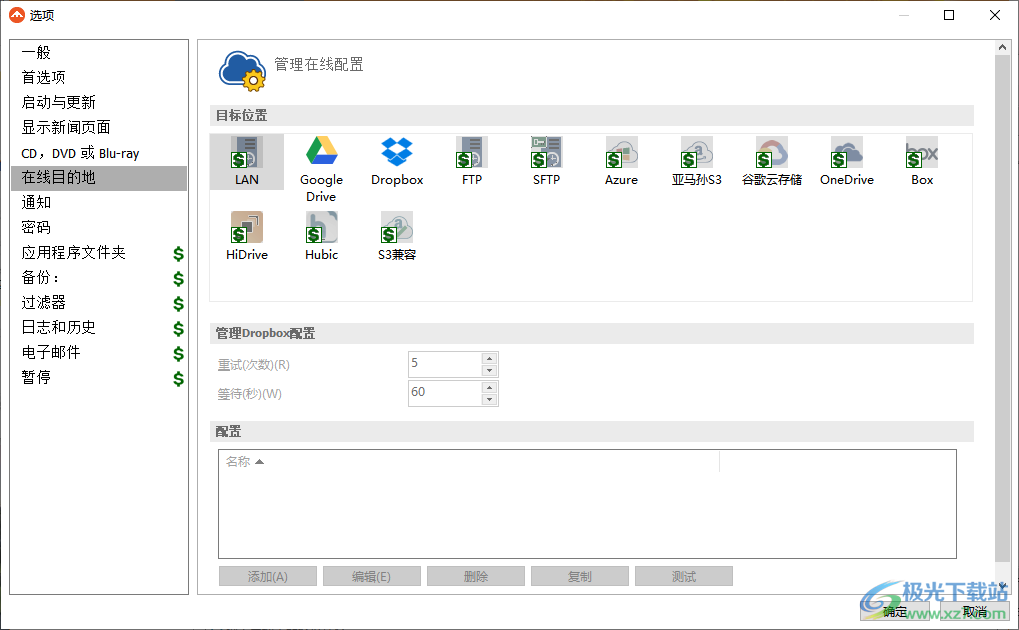Open the 首选项 options page

pos(99,77)
